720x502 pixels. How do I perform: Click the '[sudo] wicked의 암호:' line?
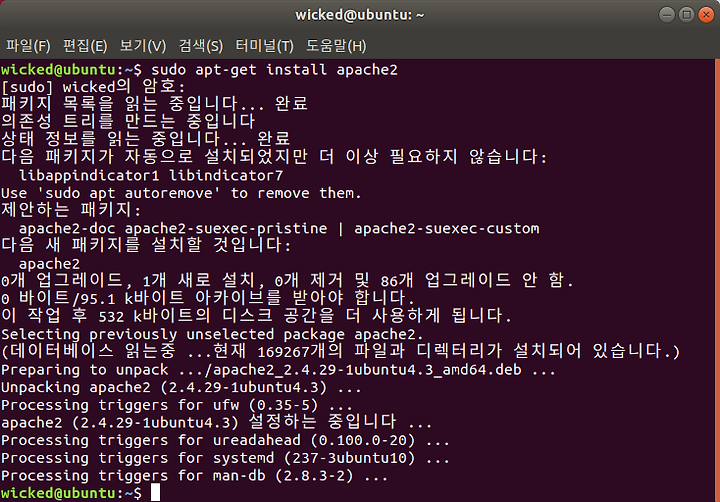coord(93,87)
